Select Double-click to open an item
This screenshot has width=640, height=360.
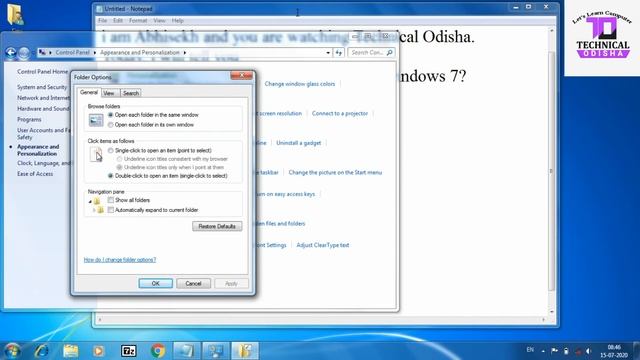point(111,176)
